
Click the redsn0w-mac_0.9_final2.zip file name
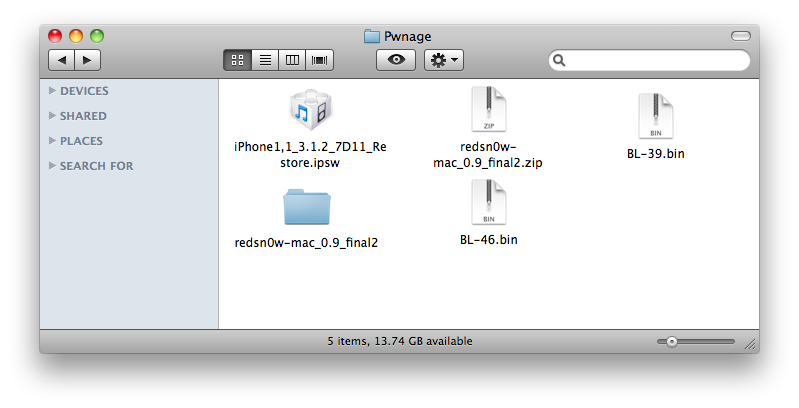[x=488, y=155]
